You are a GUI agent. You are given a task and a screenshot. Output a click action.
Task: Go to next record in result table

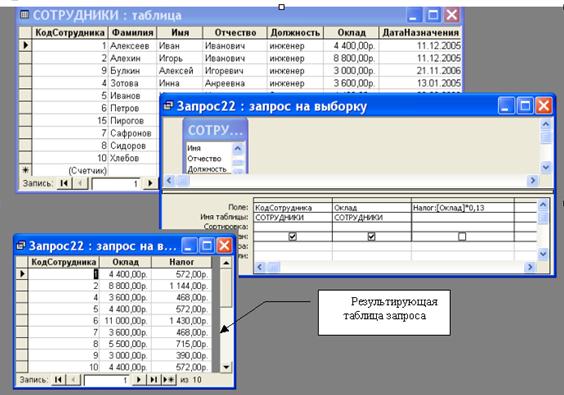pyautogui.click(x=139, y=380)
